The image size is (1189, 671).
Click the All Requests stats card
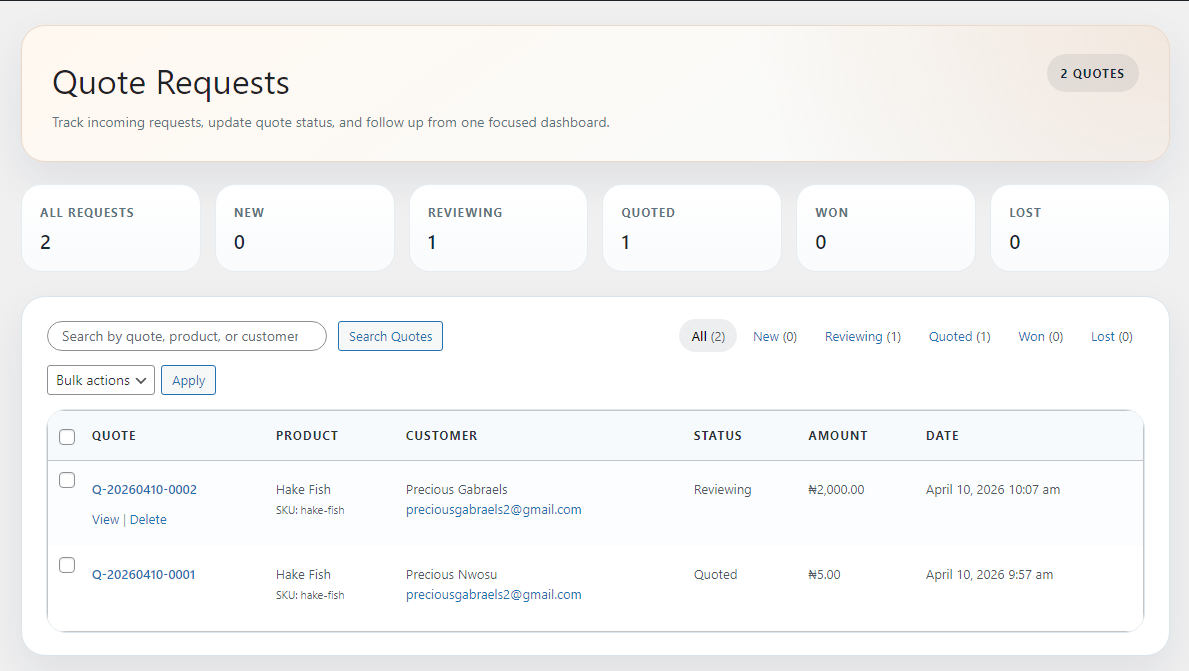point(111,228)
